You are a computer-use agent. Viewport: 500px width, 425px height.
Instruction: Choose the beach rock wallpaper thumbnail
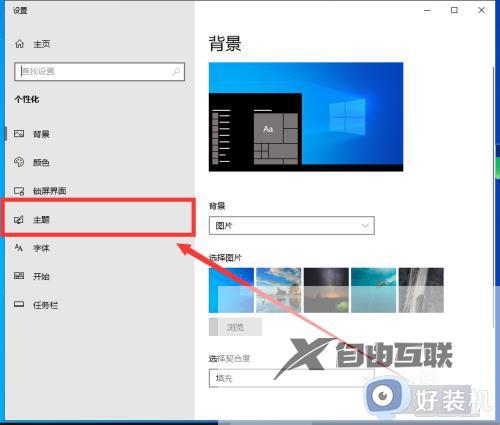278,290
